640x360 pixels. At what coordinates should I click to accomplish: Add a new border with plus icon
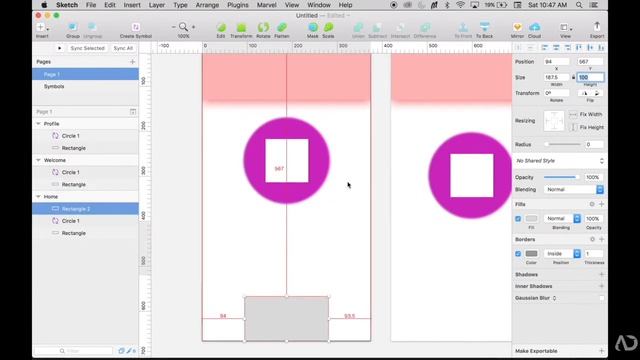click(601, 239)
